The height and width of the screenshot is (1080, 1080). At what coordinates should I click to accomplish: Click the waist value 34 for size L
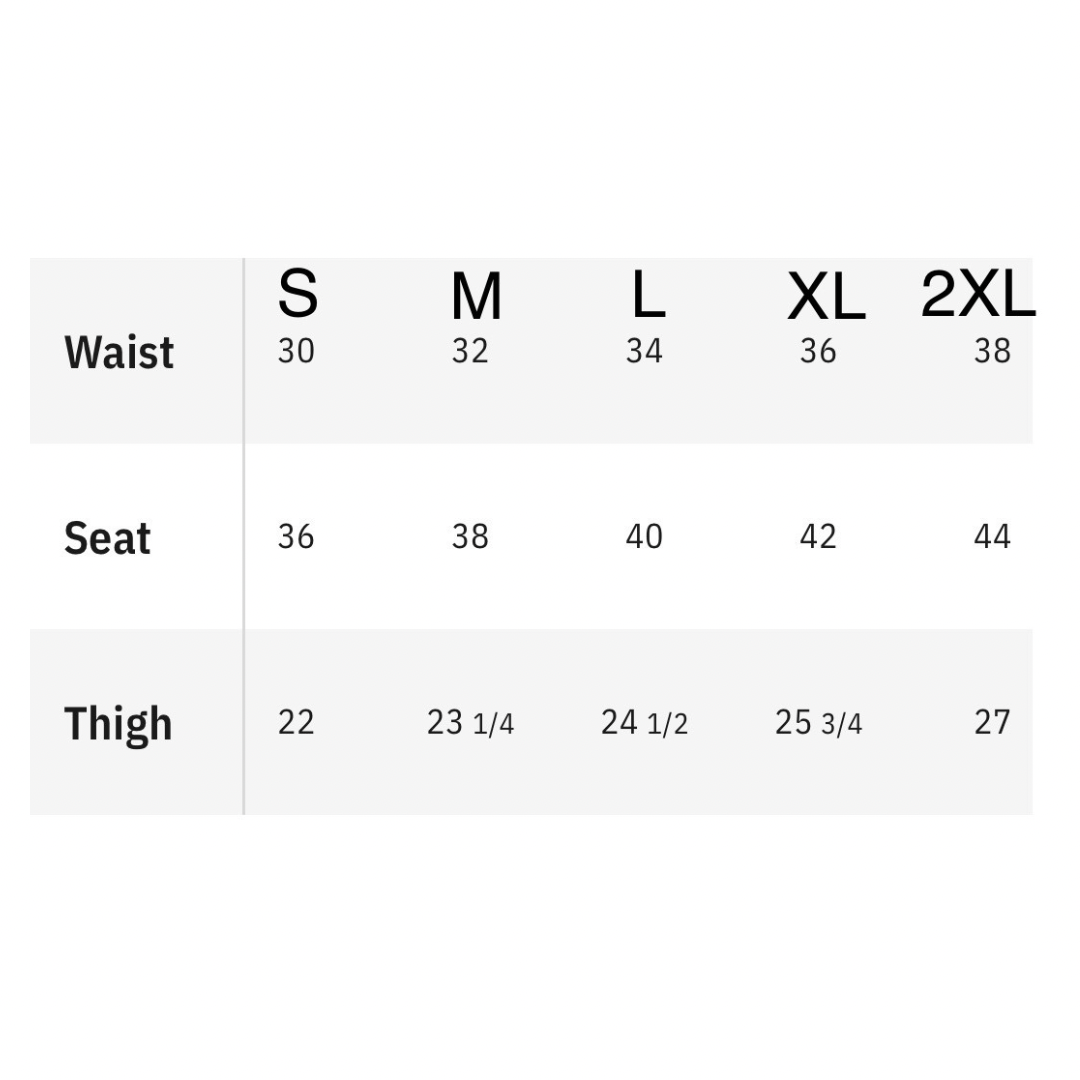(x=644, y=352)
